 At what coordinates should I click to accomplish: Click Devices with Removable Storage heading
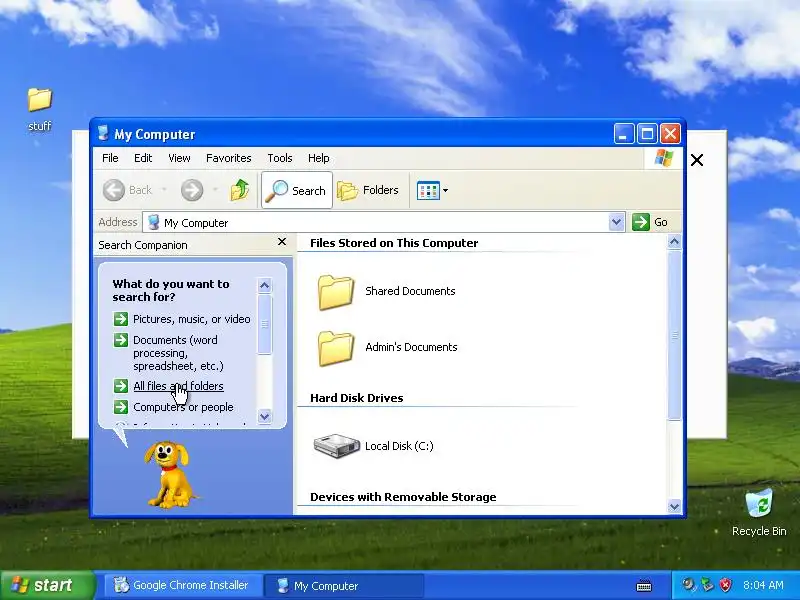click(x=403, y=497)
